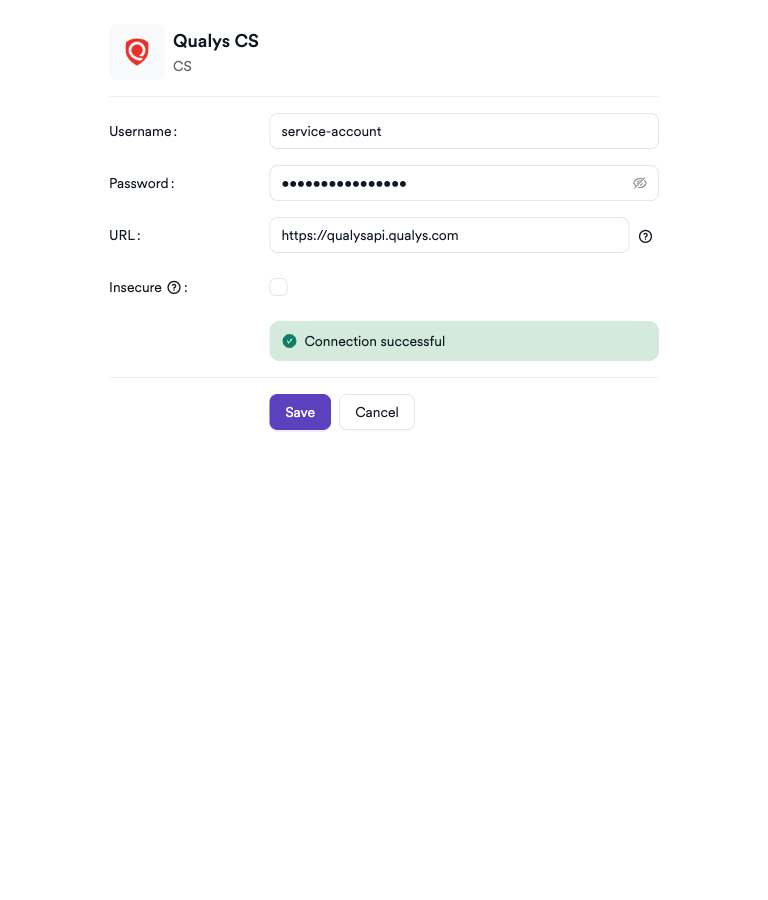Select the Username input field
Viewport: 768px width, 900px height.
pos(463,131)
